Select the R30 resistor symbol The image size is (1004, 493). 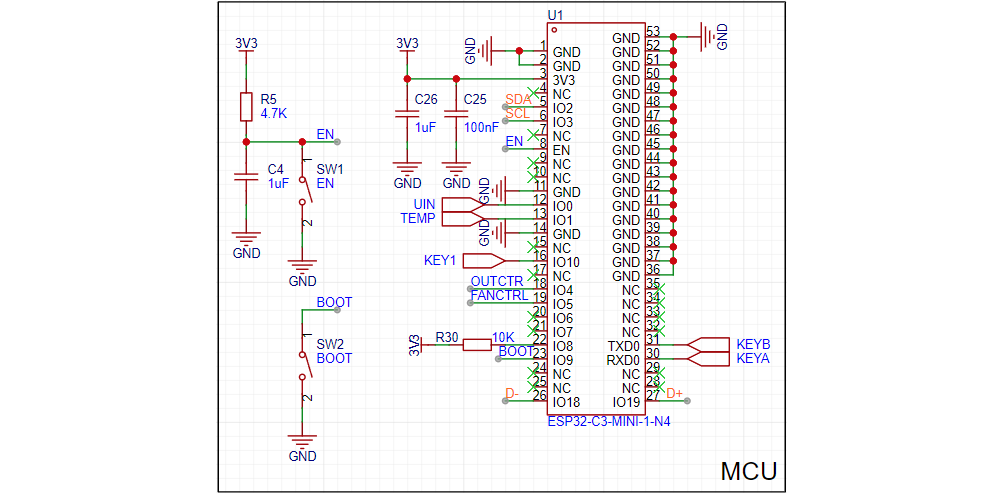(x=477, y=345)
